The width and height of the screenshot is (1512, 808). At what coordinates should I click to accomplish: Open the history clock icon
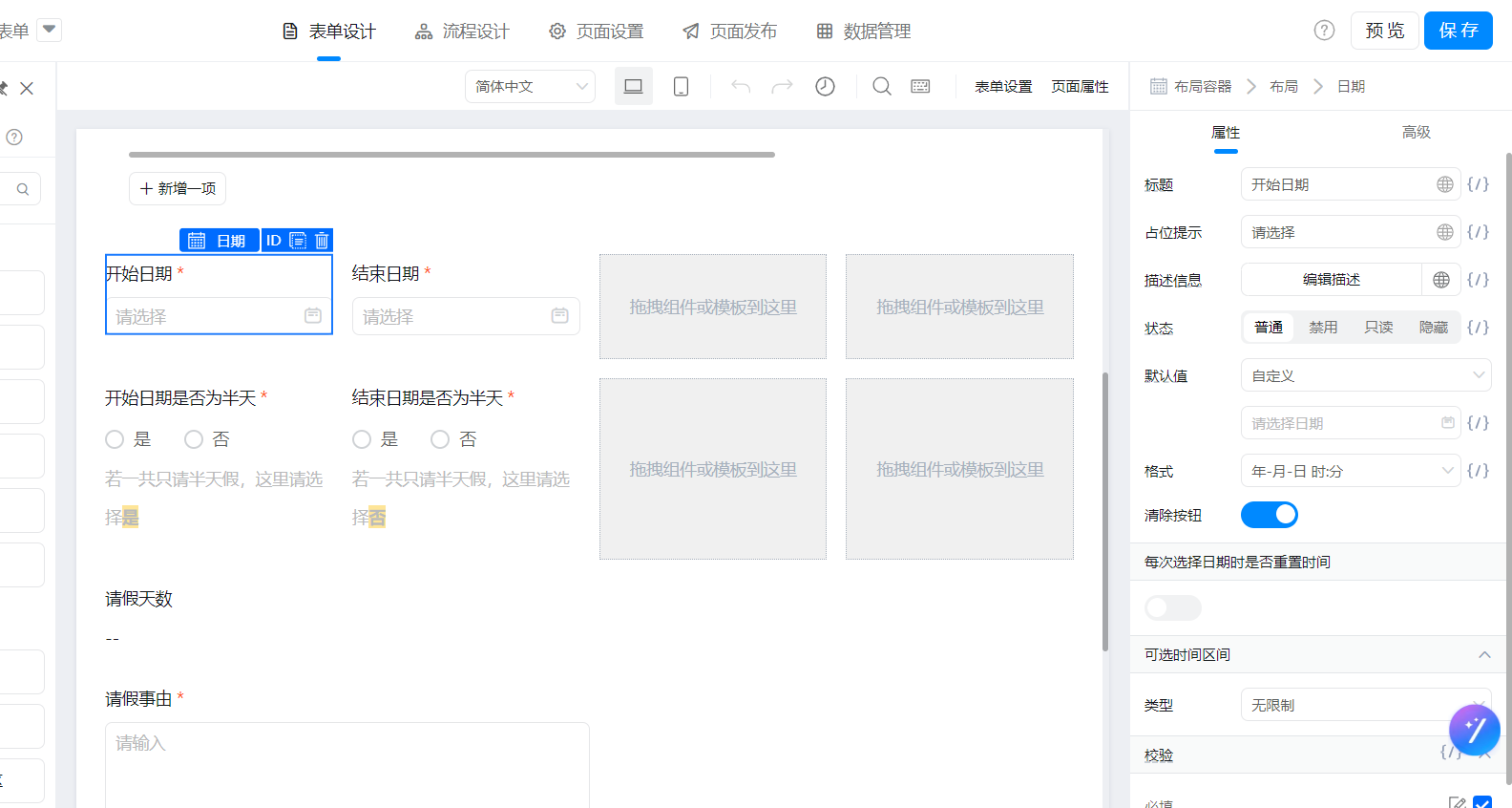825,86
